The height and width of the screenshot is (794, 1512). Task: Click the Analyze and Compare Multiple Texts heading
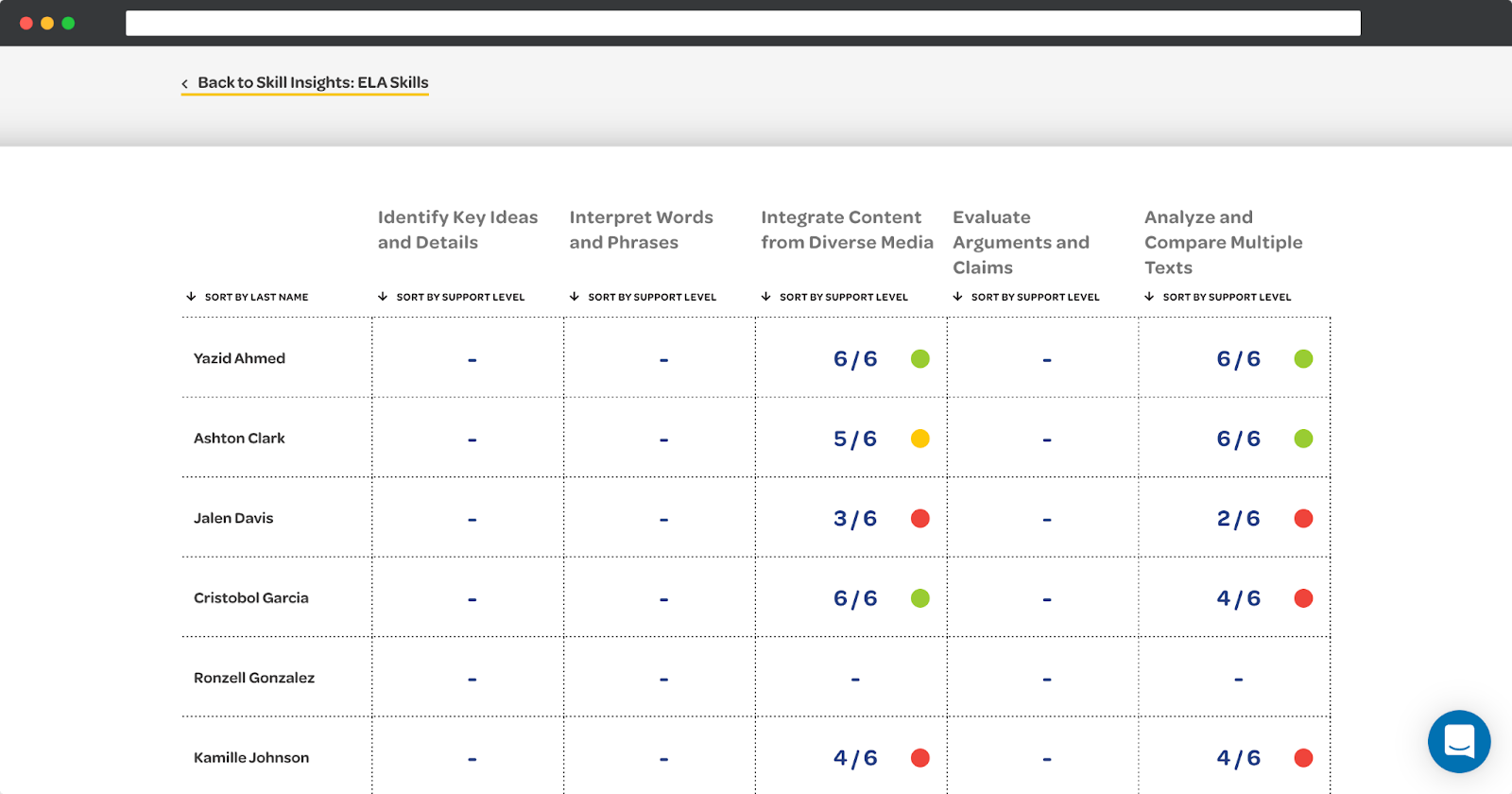[x=1223, y=242]
